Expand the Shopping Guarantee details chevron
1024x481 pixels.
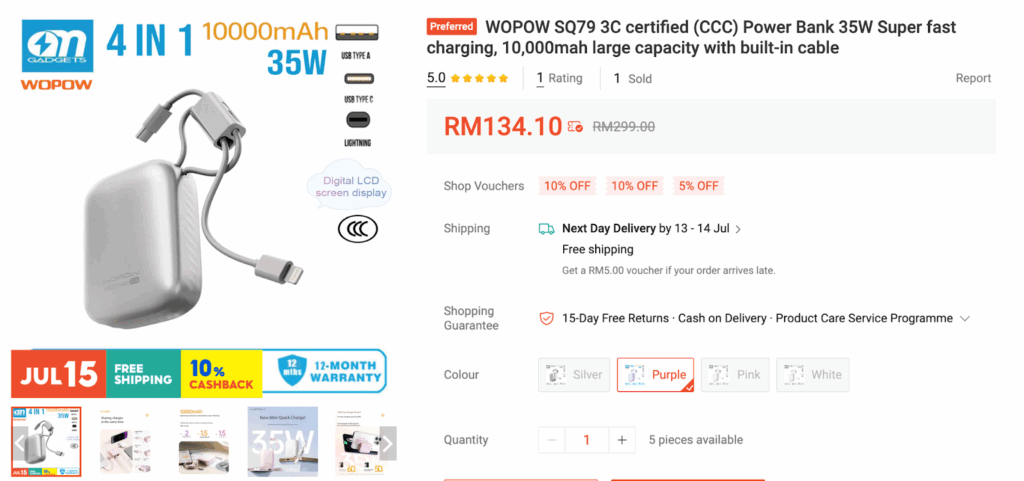(x=965, y=318)
